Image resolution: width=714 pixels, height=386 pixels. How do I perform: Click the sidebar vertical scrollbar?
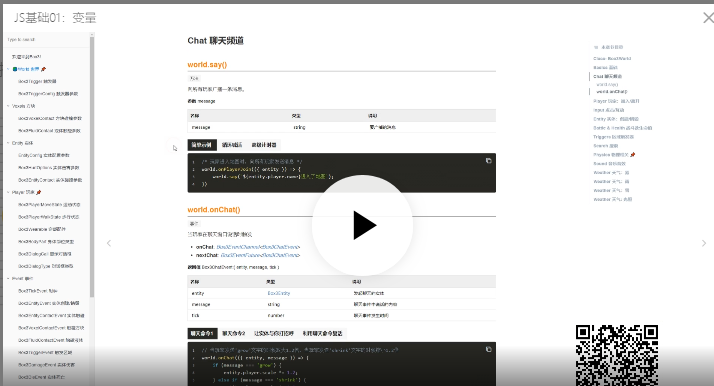(92, 167)
